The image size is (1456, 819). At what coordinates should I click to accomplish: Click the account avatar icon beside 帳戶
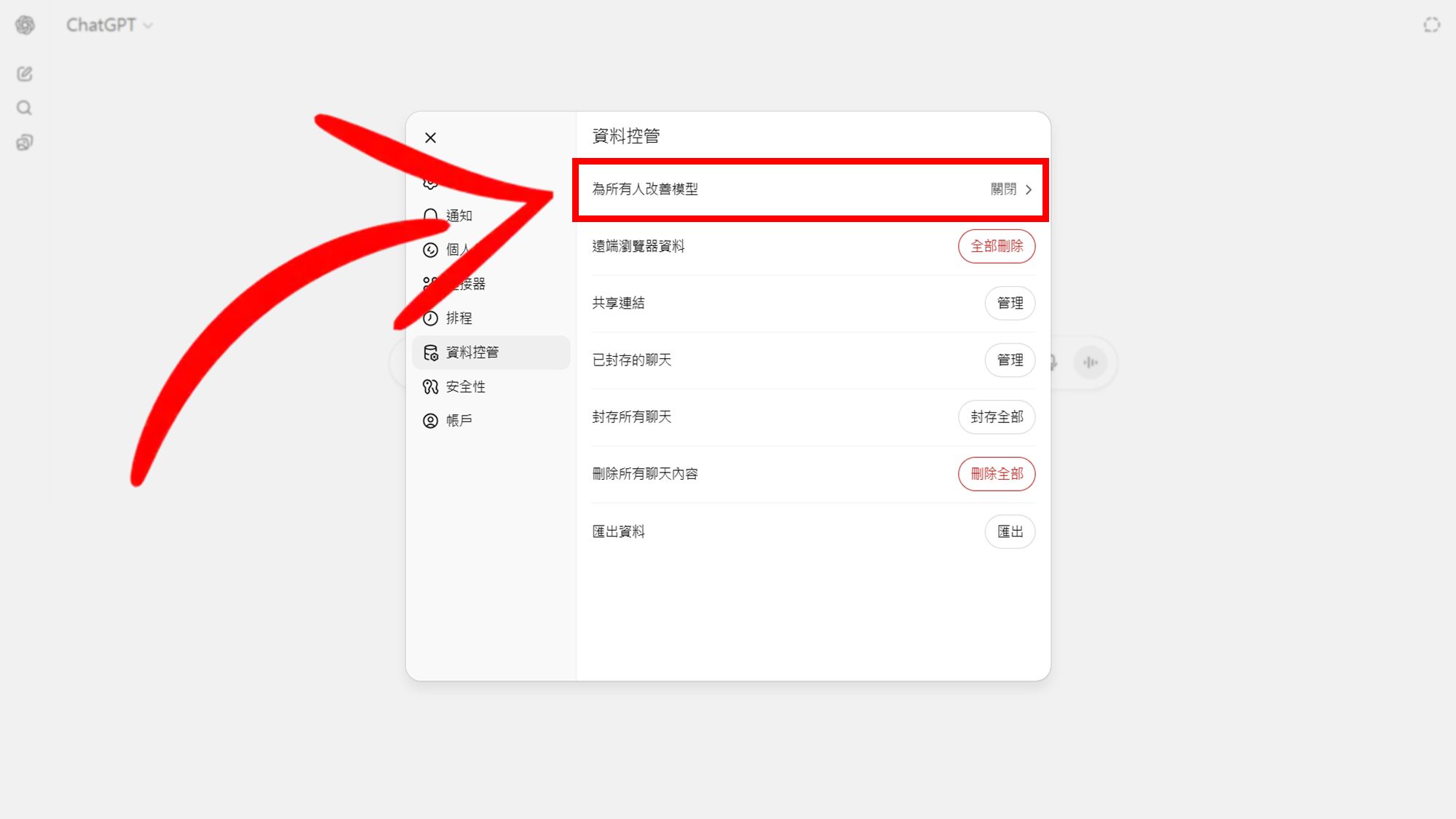point(430,421)
